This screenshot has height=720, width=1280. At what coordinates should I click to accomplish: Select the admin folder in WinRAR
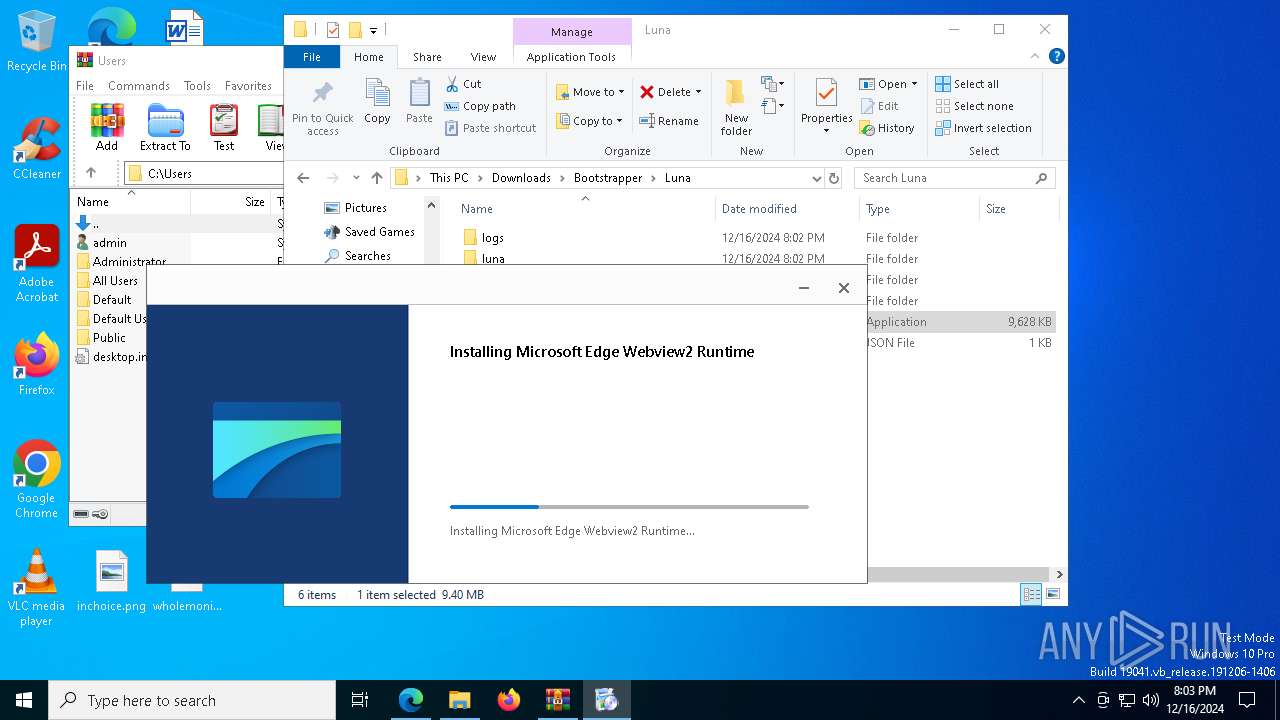(109, 243)
